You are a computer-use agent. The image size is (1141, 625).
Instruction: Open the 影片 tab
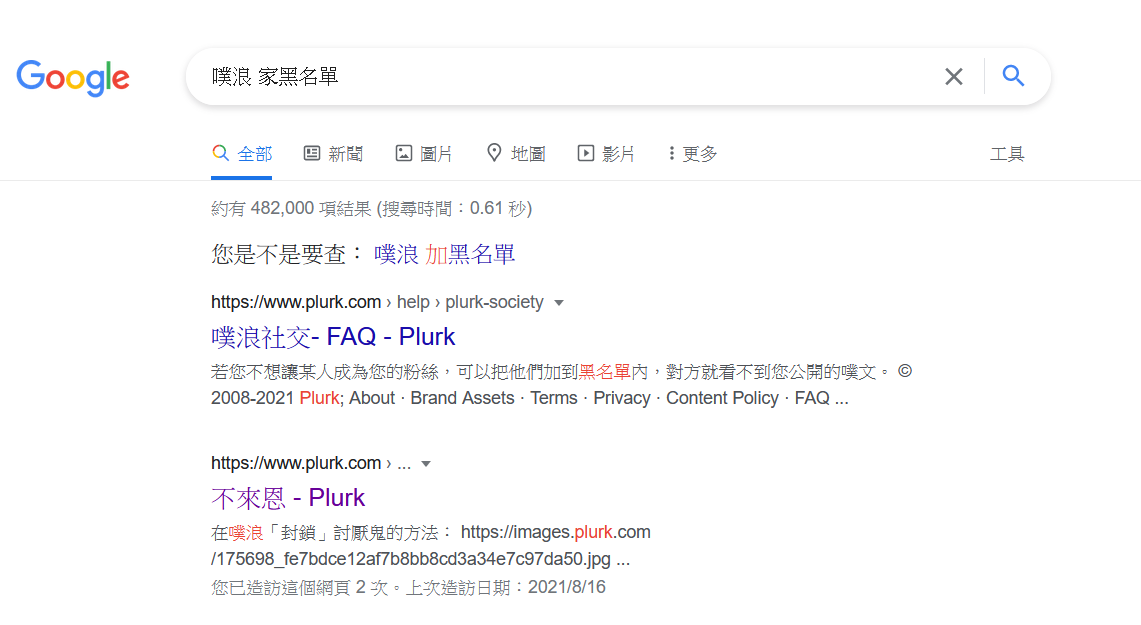pos(606,154)
